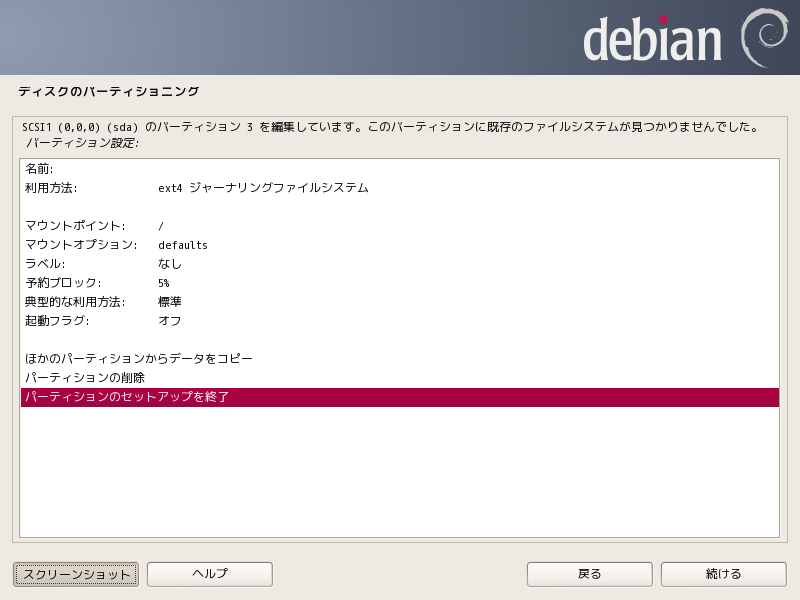Click the Debian swirl logo

click(765, 37)
